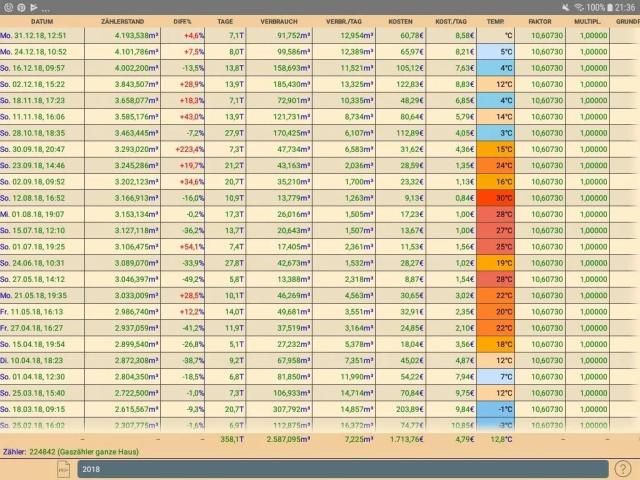
Task: Select the Di. 10.04.18, 18:23 entry
Action: pos(40,359)
